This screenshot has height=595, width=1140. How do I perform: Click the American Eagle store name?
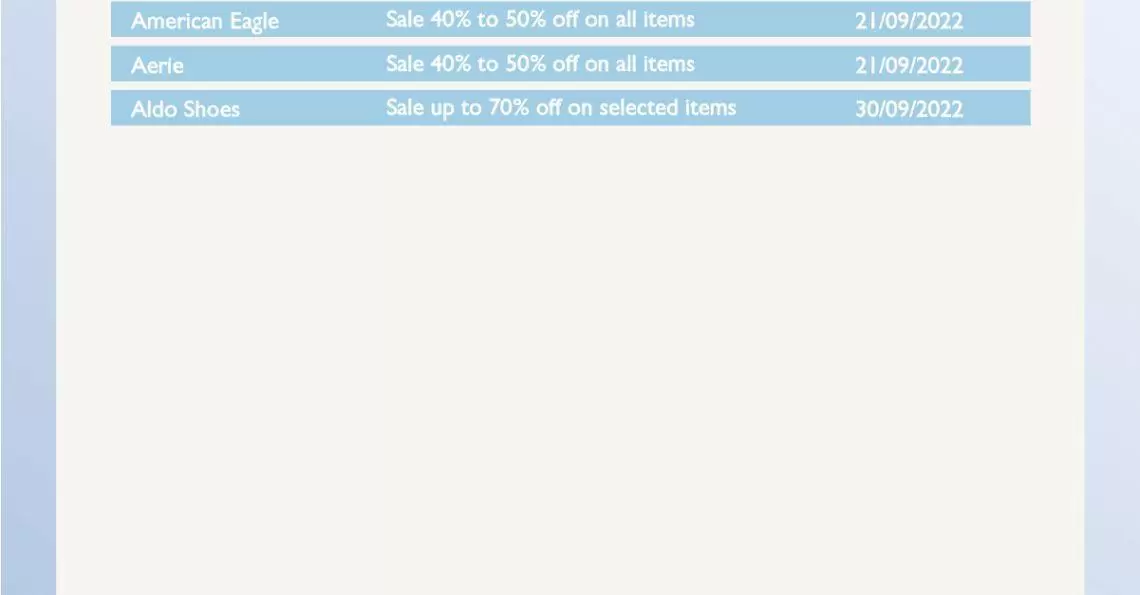(205, 21)
